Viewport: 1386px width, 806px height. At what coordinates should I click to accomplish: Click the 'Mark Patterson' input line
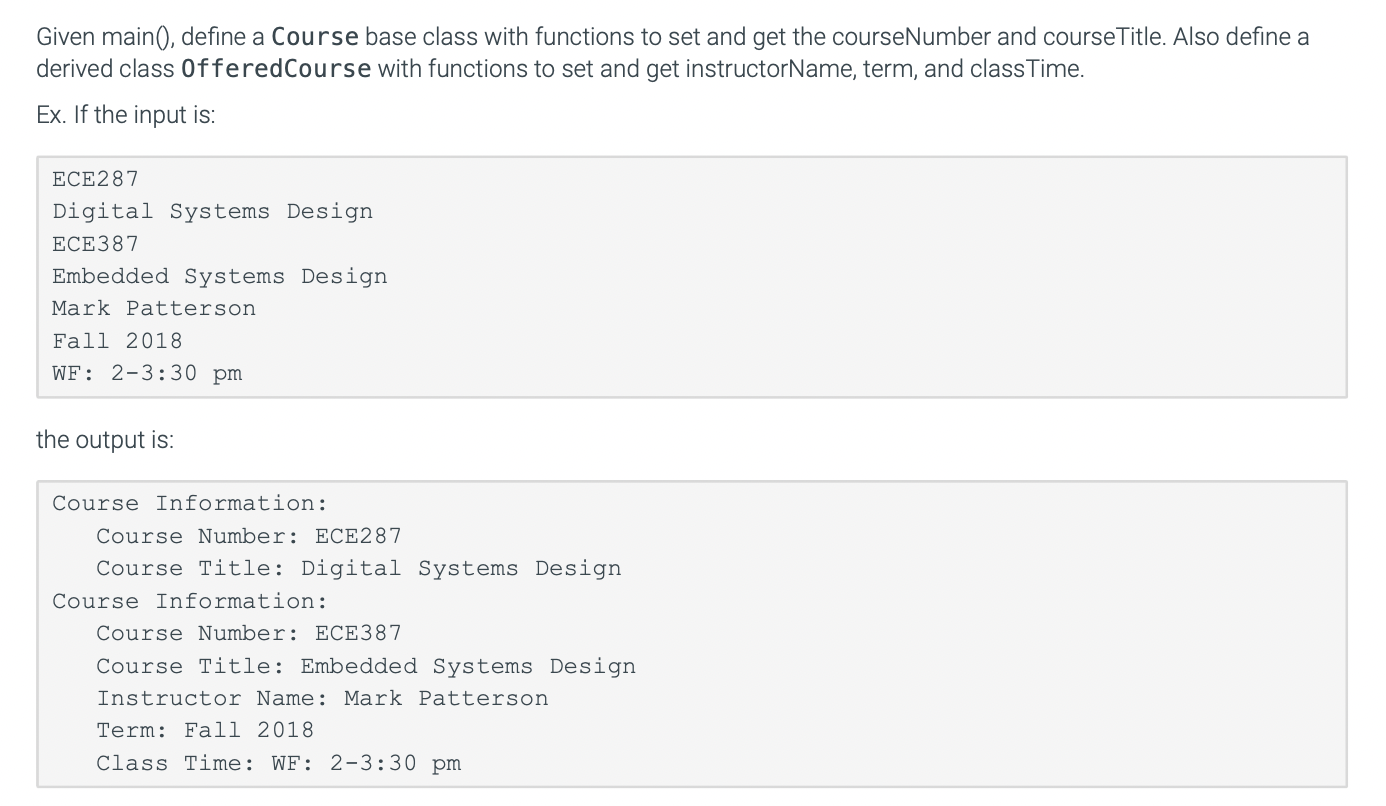click(154, 309)
